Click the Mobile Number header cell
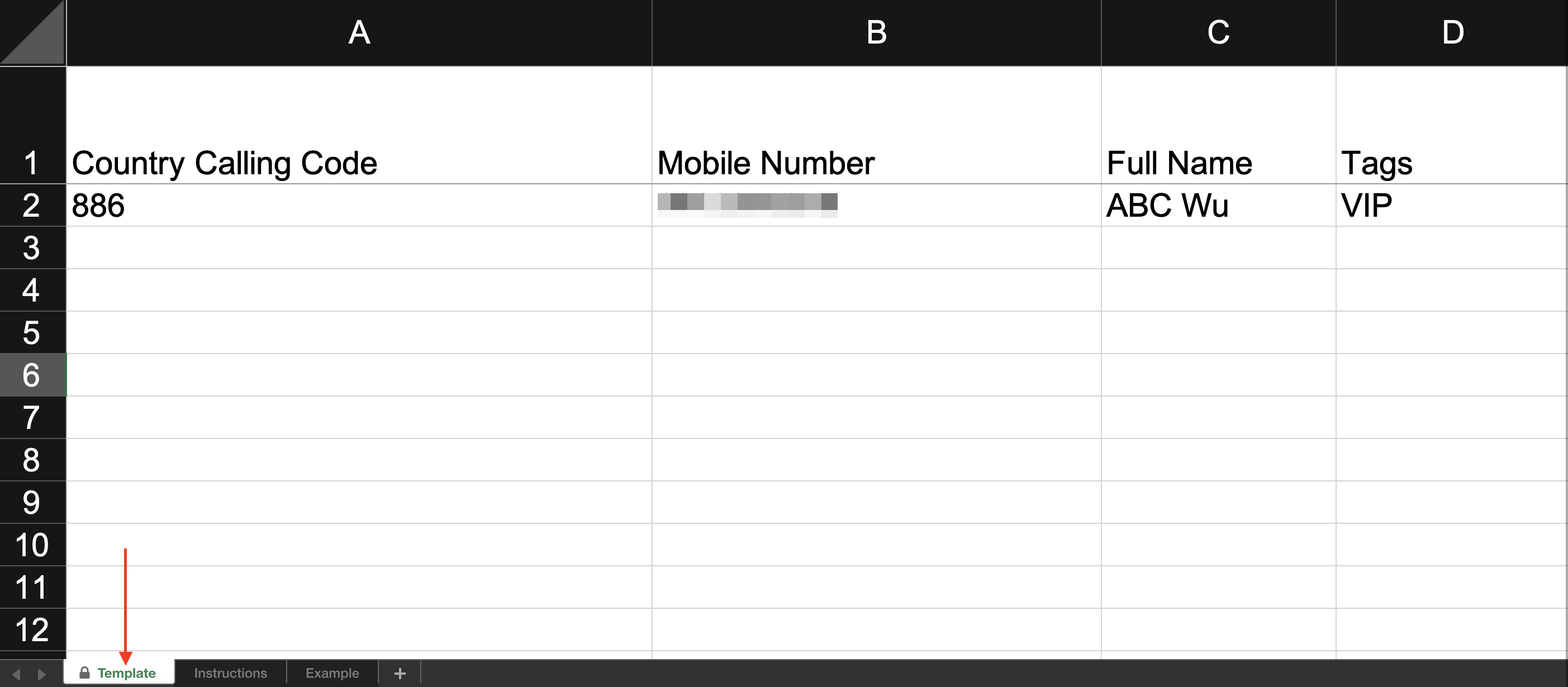 877,125
